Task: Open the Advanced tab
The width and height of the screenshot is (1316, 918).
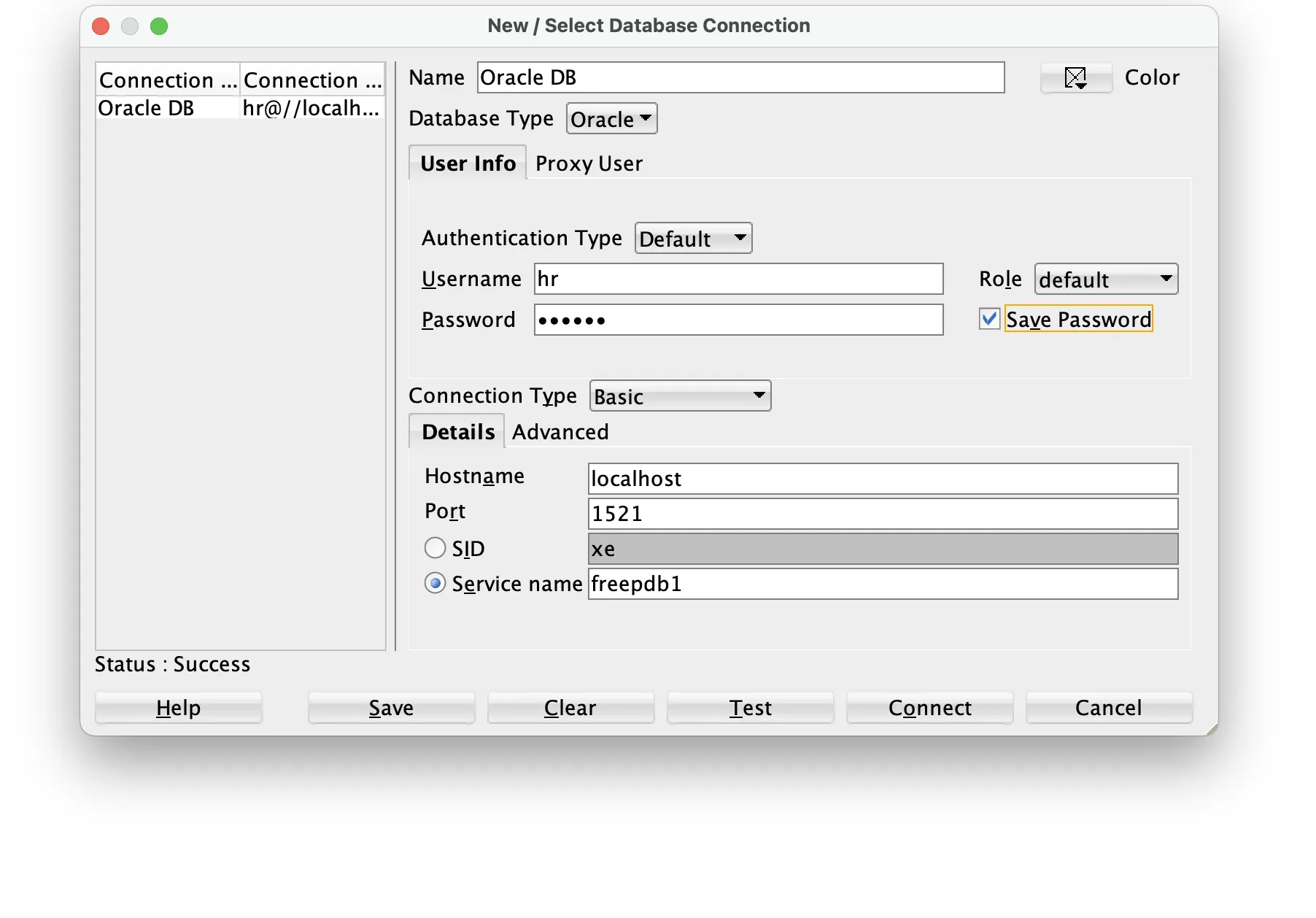Action: pos(560,432)
